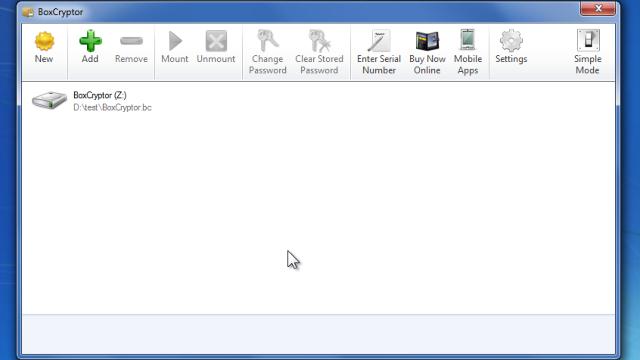Viewport: 640px width, 360px height.
Task: Click the BoxCryptor title bar app icon
Action: 28,12
